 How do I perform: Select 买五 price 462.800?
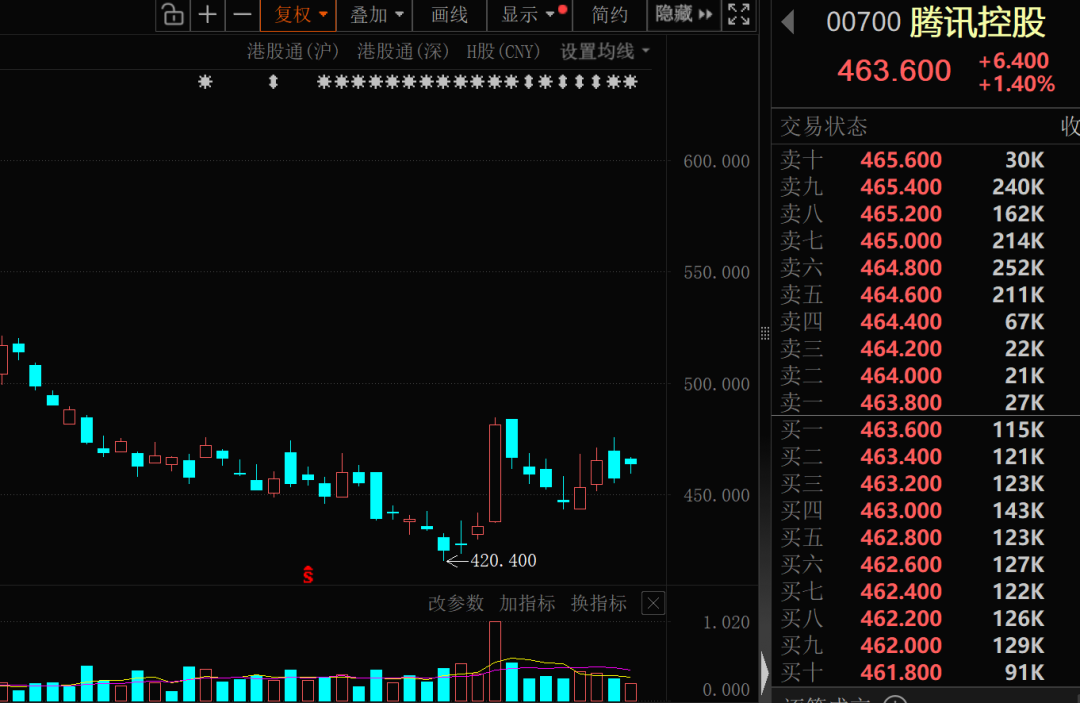(x=901, y=537)
